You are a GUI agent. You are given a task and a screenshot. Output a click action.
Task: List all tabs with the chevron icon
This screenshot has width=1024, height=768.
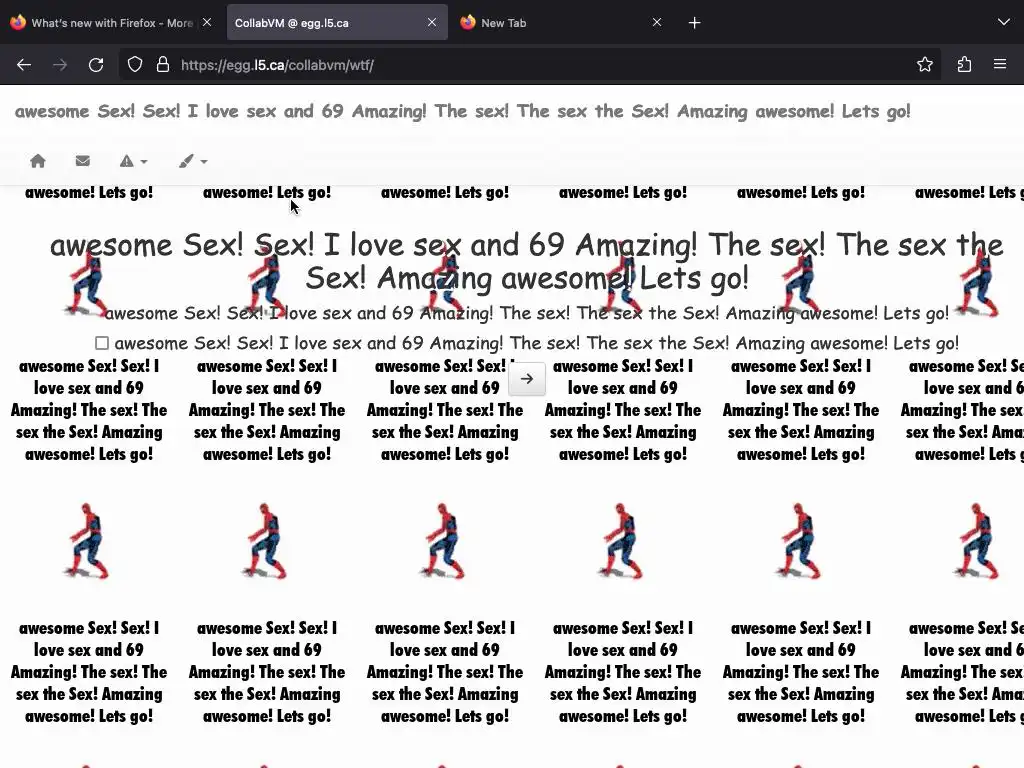click(x=1004, y=22)
